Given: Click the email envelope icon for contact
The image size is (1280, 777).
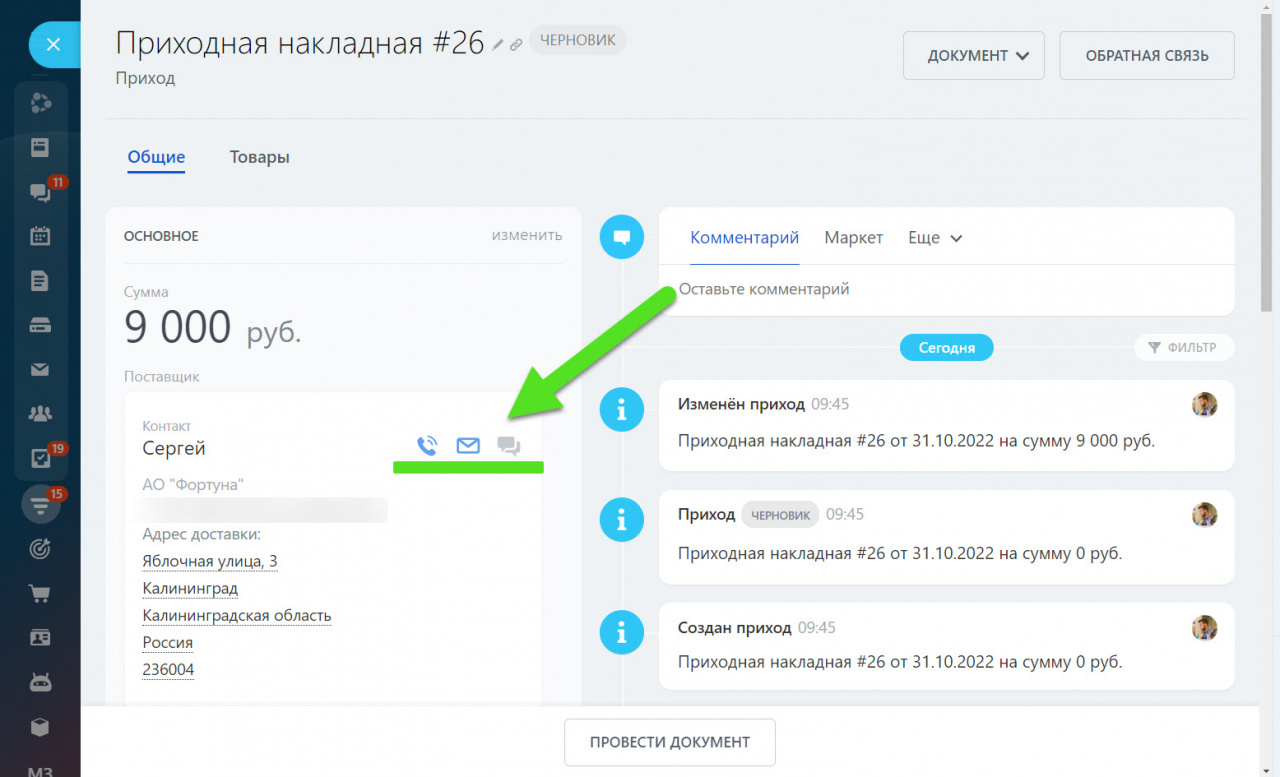Looking at the screenshot, I should click(x=468, y=446).
